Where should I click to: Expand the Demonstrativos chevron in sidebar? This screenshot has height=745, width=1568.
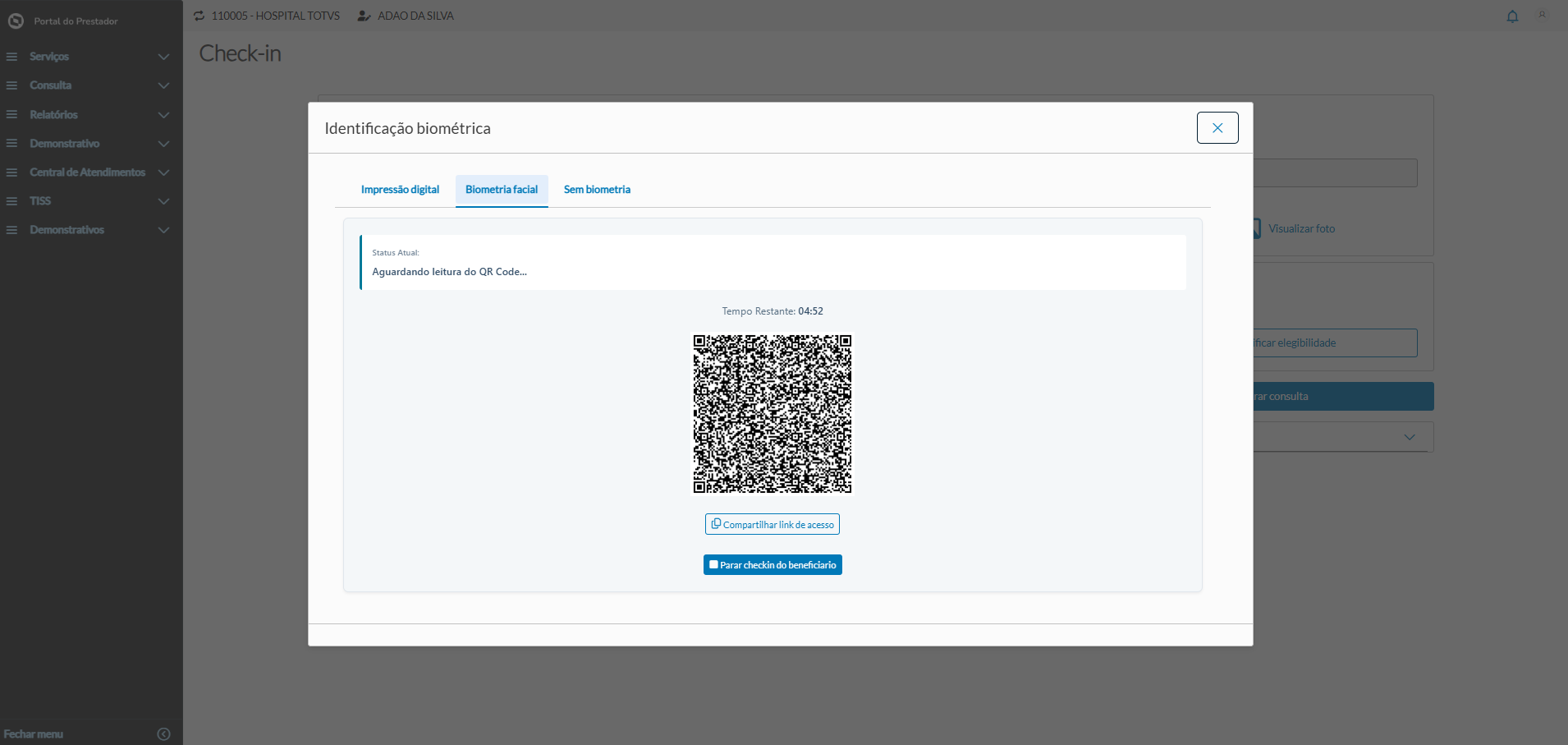163,230
